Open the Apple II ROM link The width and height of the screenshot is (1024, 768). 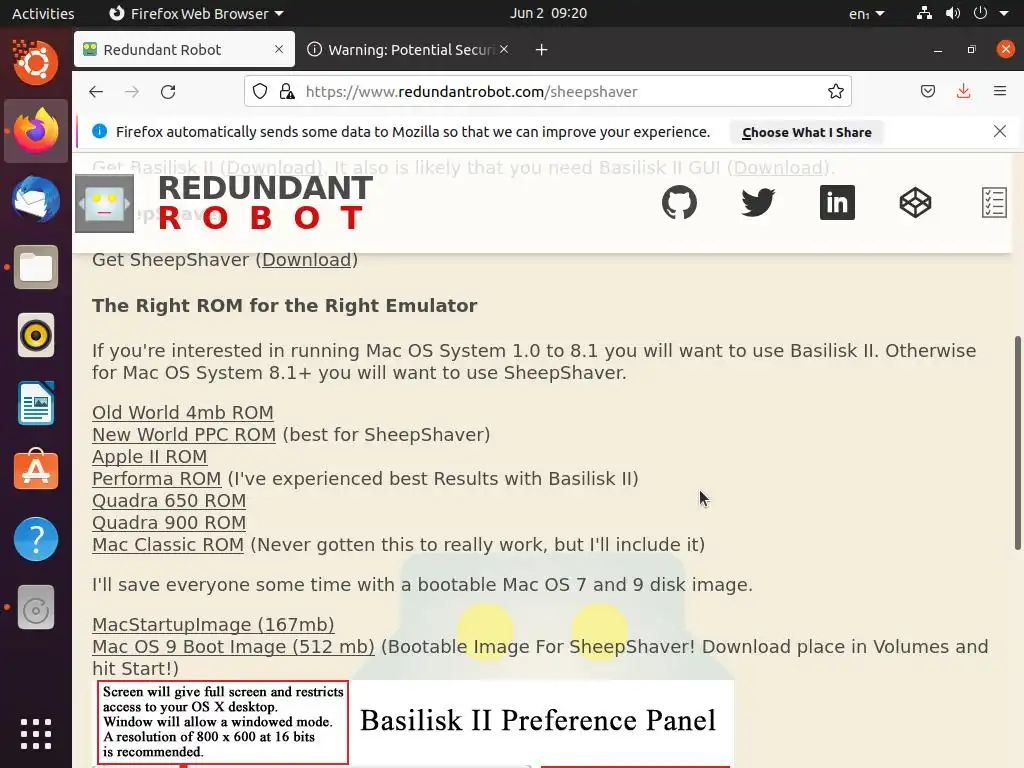click(150, 456)
